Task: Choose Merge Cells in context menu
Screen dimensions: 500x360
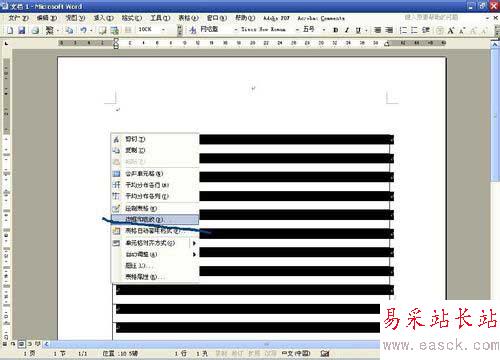Action: tap(155, 174)
